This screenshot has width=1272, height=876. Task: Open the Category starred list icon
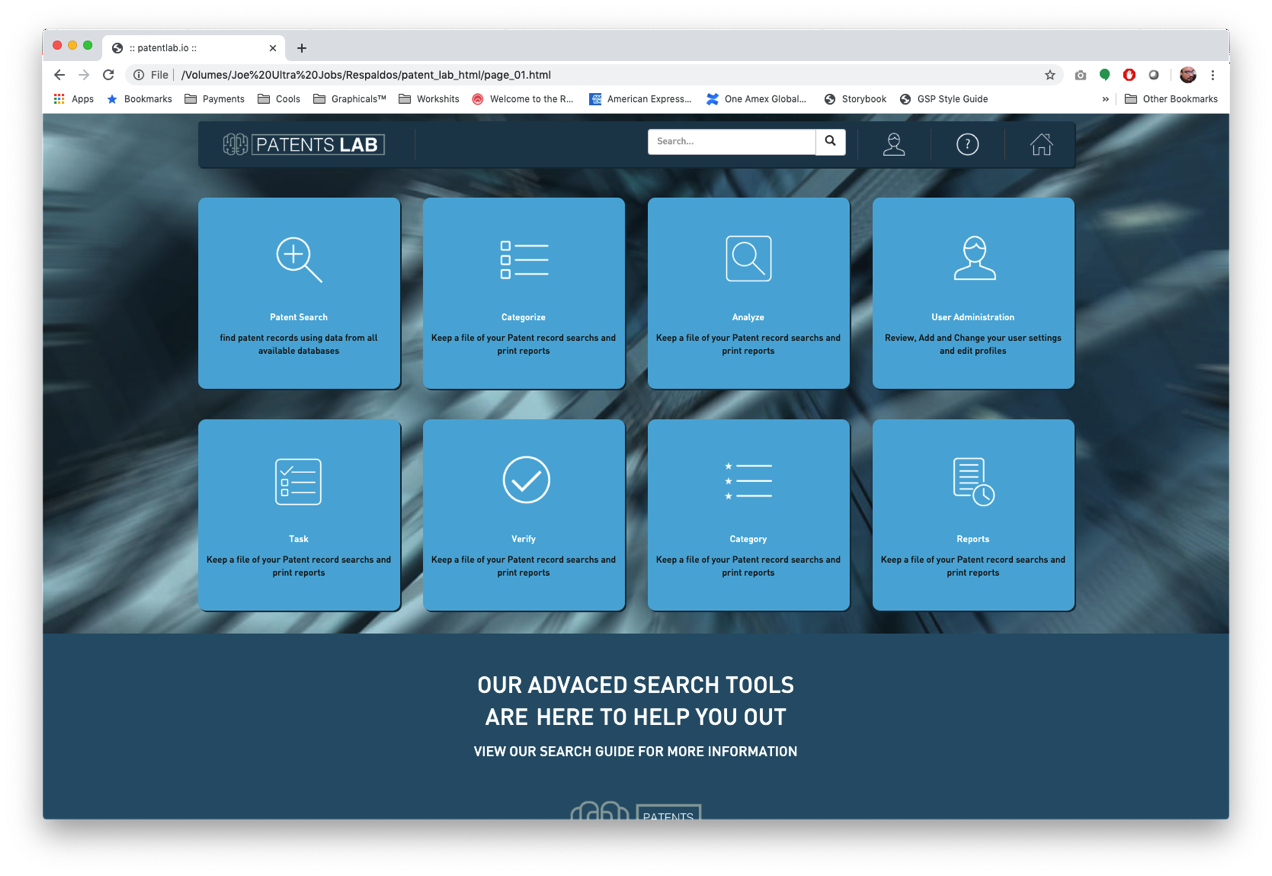pyautogui.click(x=748, y=481)
